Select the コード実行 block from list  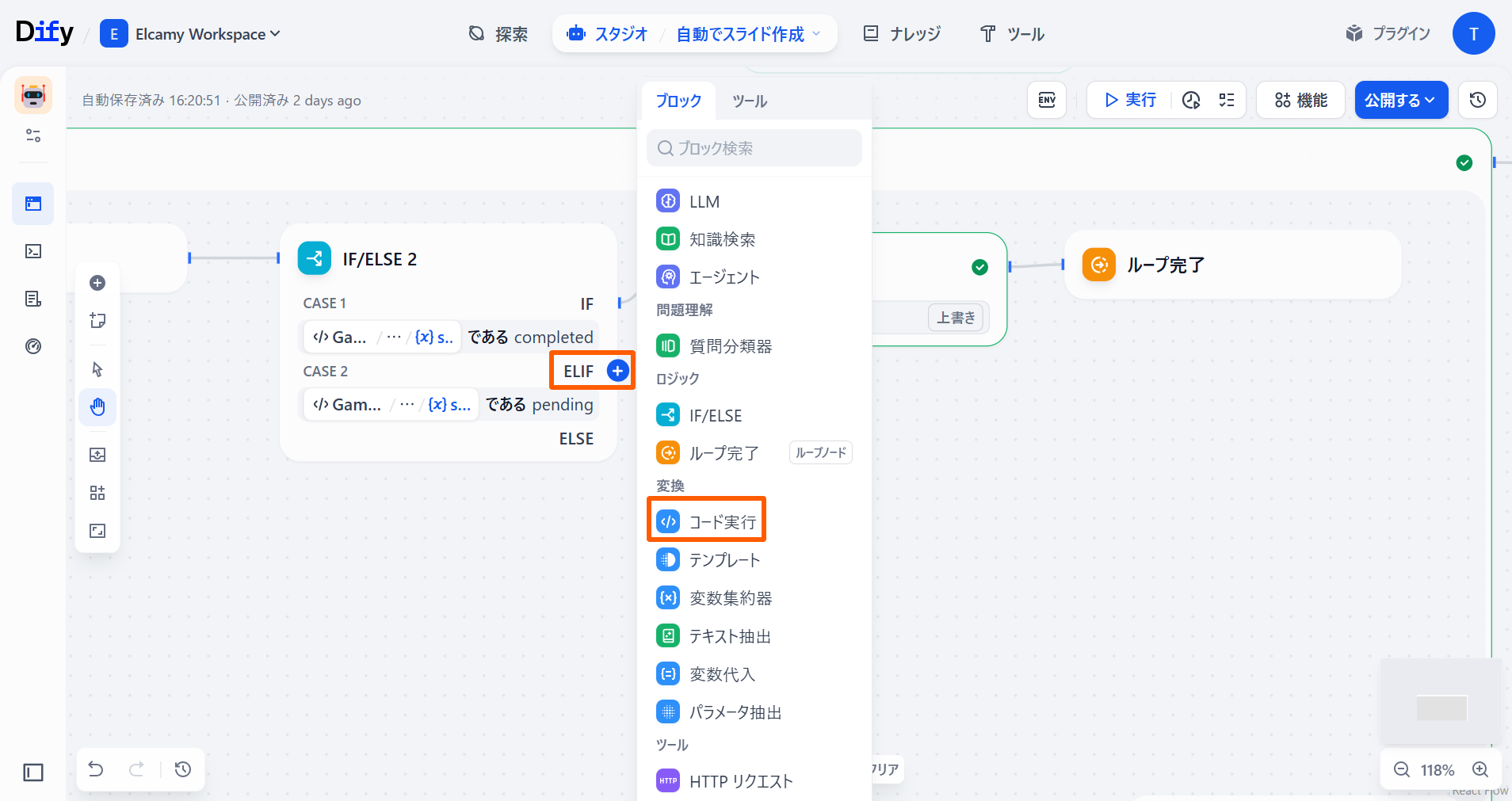[x=707, y=521]
